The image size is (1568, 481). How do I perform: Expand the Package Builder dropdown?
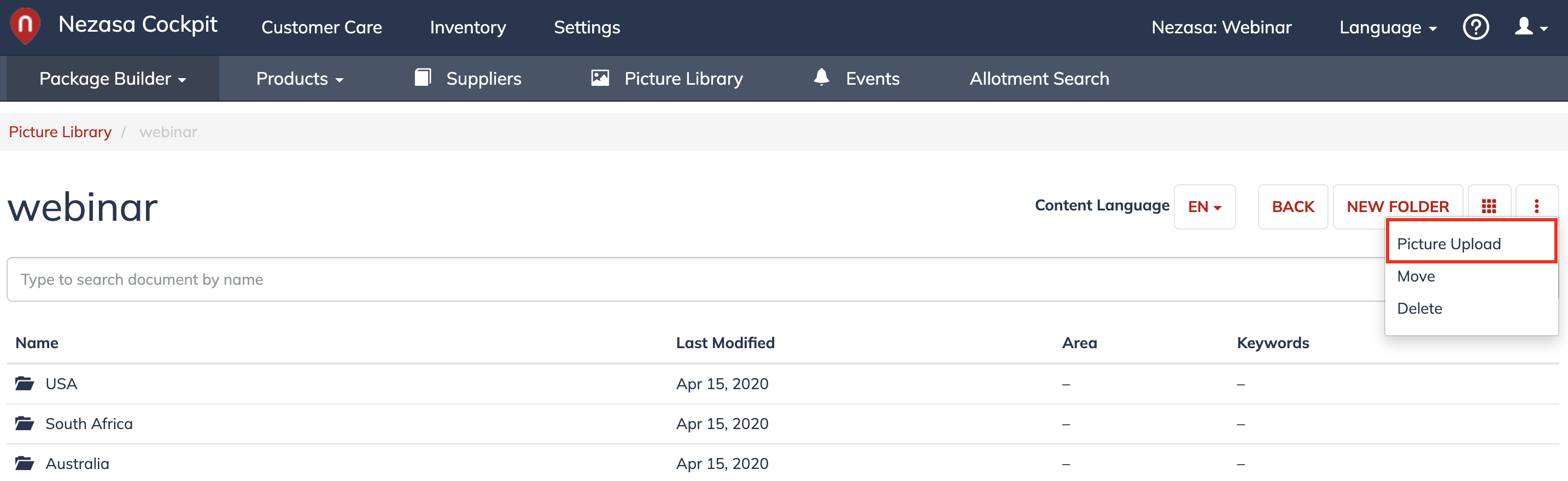point(113,79)
